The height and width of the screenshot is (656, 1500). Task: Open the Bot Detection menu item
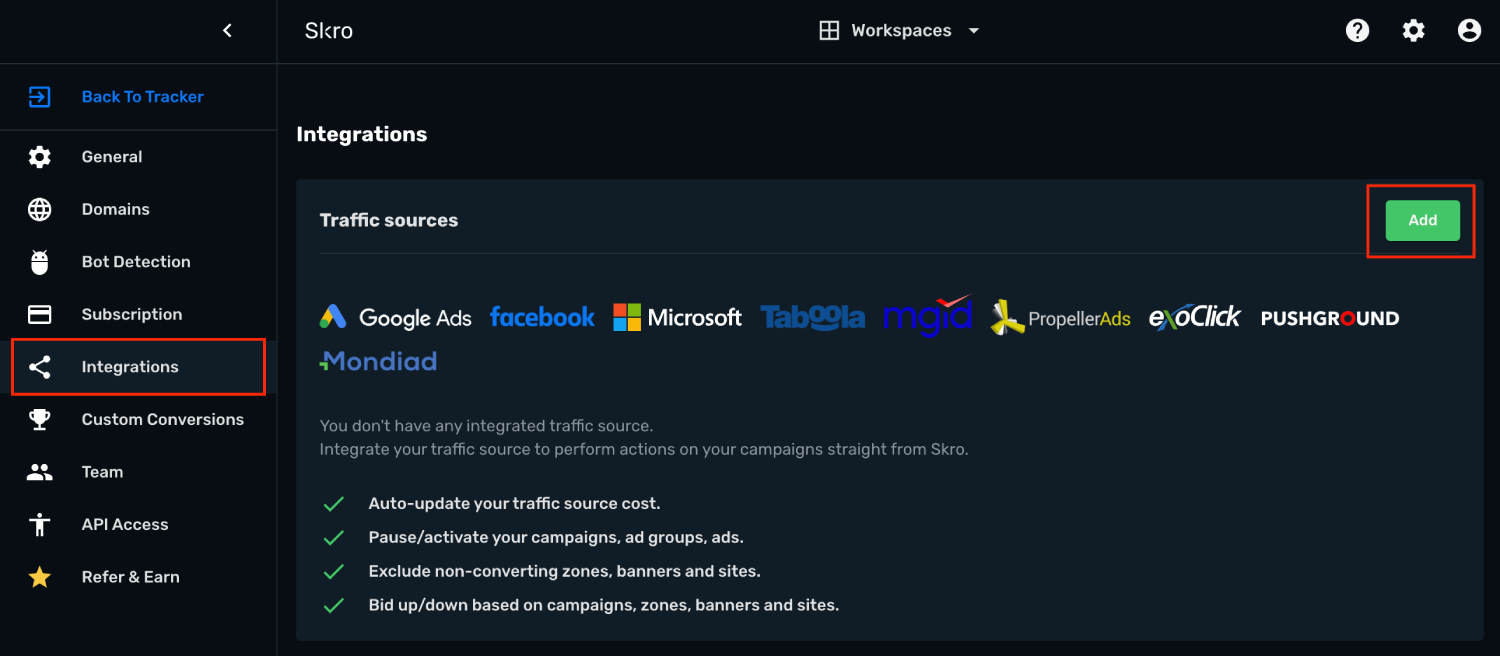tap(138, 262)
